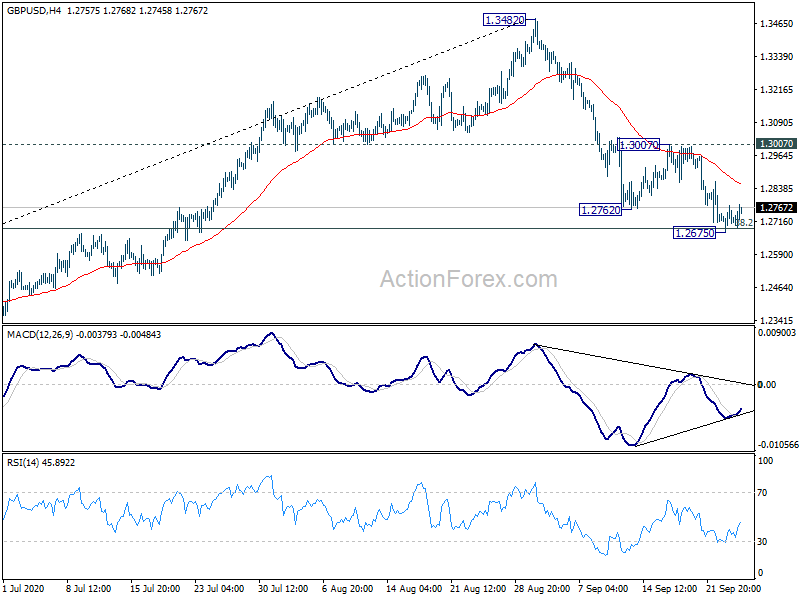
Task: Click the 1.34650 price axis value
Action: pos(777,23)
